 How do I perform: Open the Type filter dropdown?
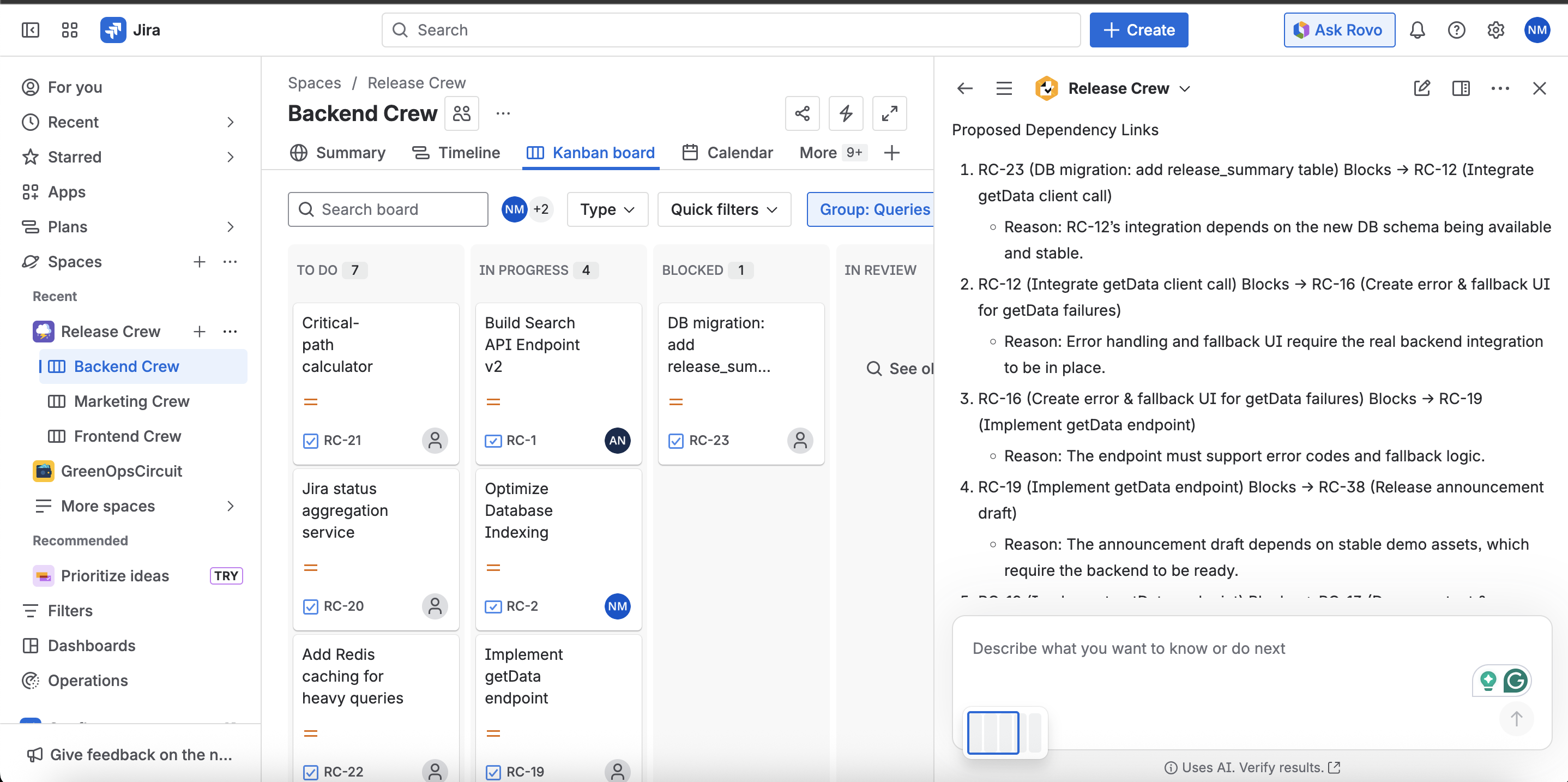tap(607, 209)
